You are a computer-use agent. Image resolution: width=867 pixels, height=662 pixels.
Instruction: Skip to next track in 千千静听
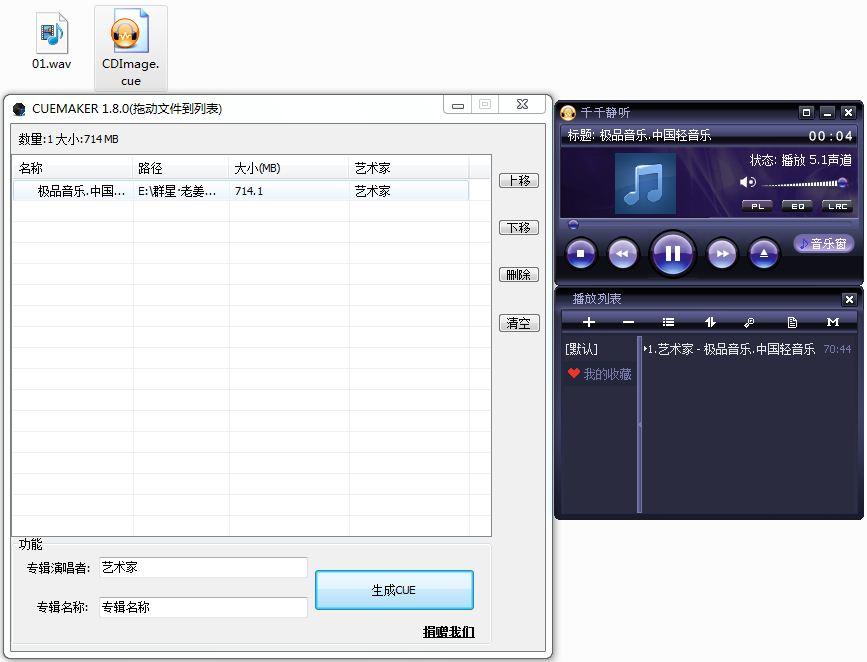click(722, 254)
